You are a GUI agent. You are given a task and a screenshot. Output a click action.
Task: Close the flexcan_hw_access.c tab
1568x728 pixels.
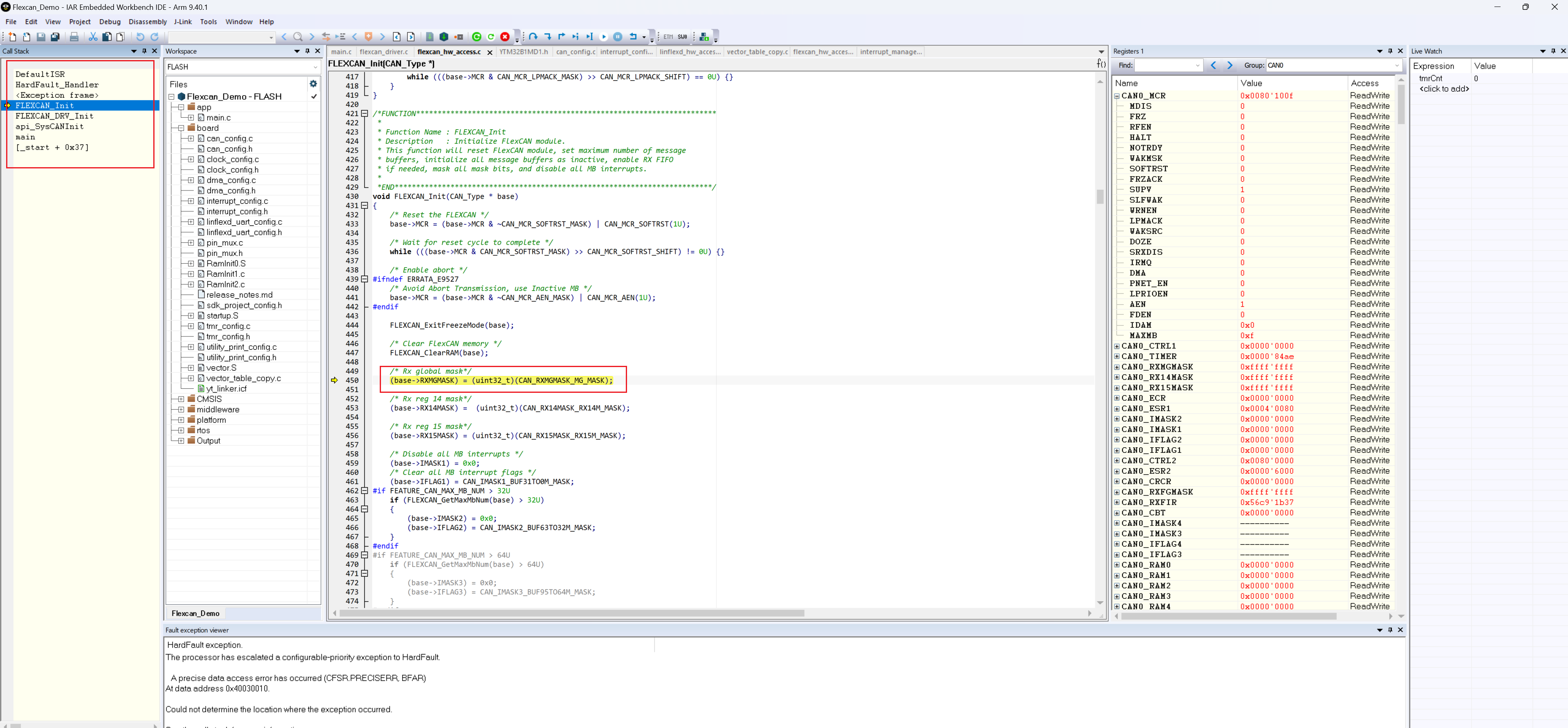coord(489,52)
